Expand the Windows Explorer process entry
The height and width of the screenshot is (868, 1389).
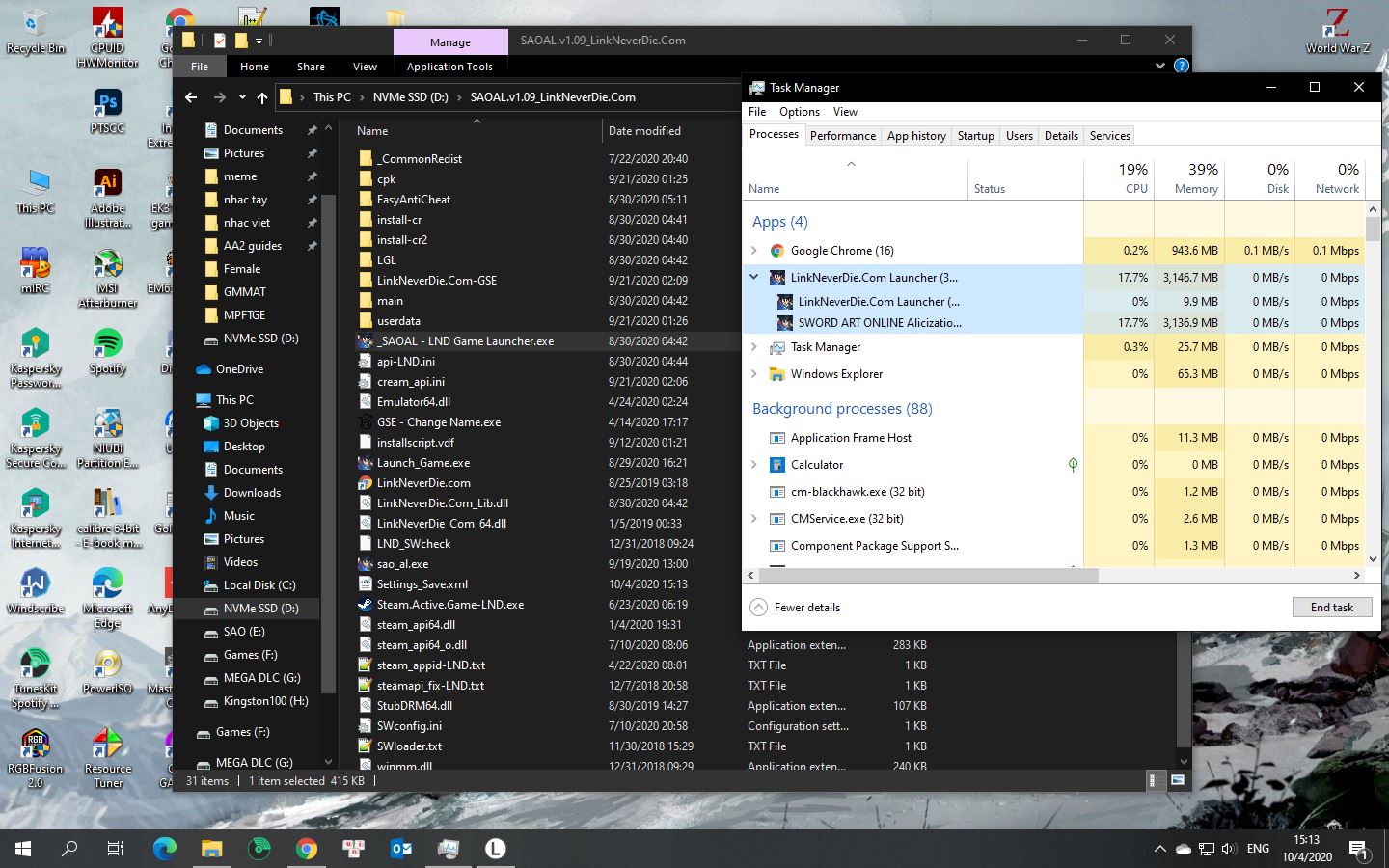coord(754,374)
